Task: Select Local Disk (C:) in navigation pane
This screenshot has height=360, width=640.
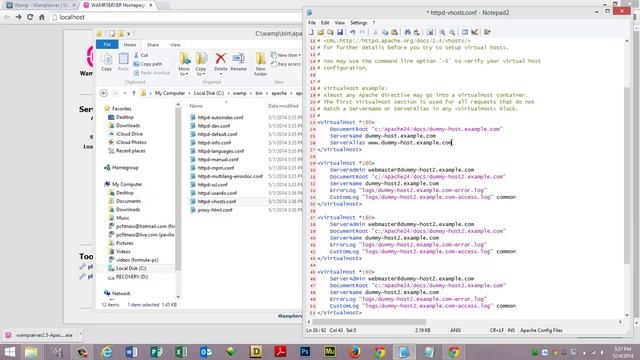Action: [131, 268]
